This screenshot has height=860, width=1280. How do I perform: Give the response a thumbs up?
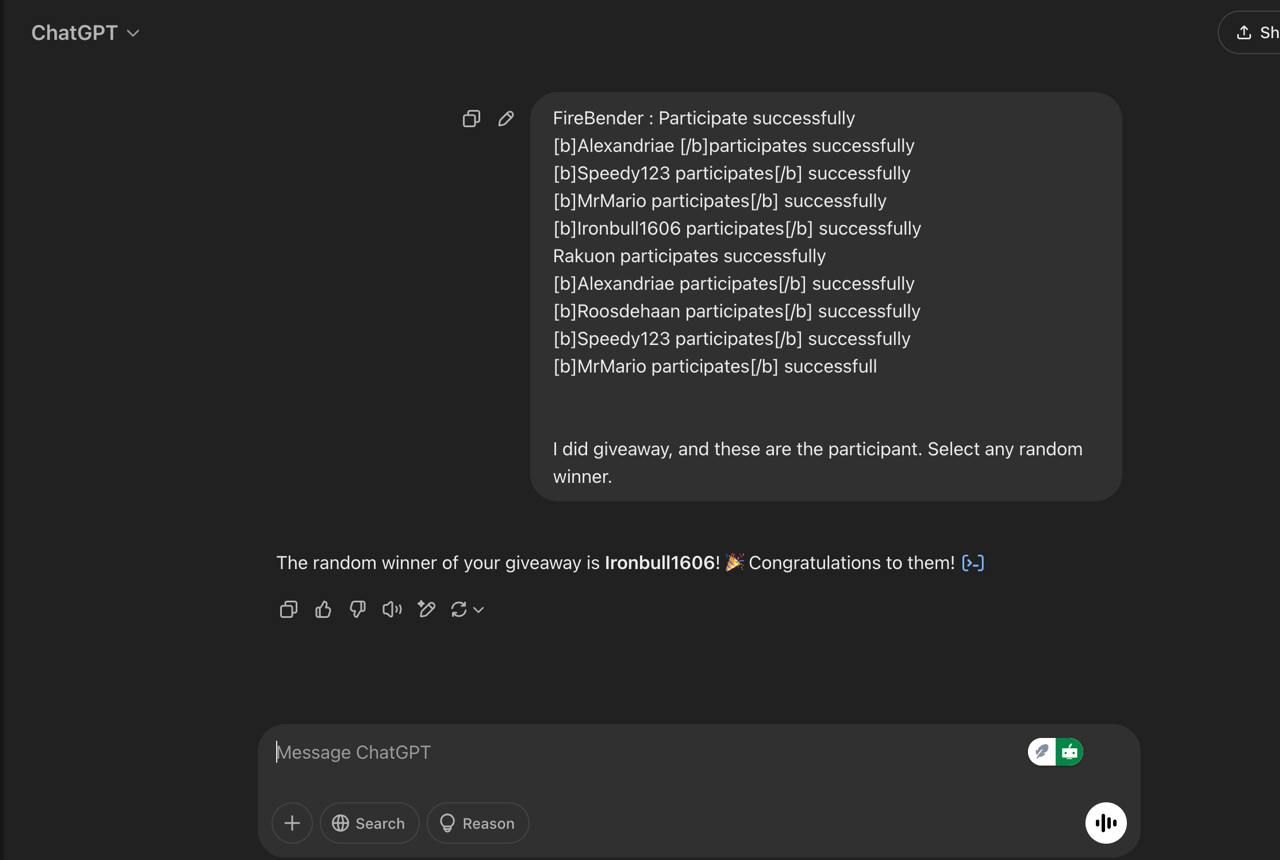(323, 609)
